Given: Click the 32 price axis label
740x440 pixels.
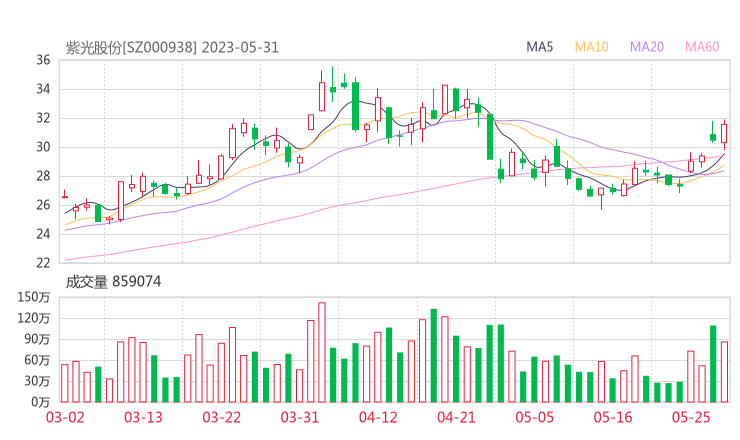Looking at the screenshot, I should point(43,118).
